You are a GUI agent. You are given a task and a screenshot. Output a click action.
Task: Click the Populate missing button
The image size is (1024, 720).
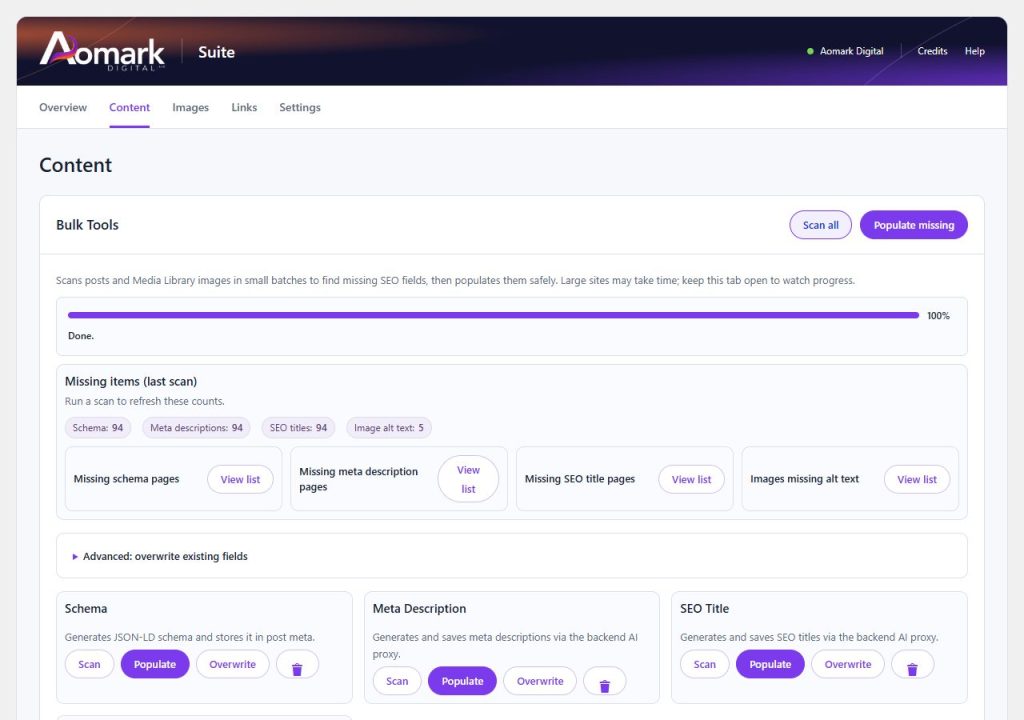[914, 225]
